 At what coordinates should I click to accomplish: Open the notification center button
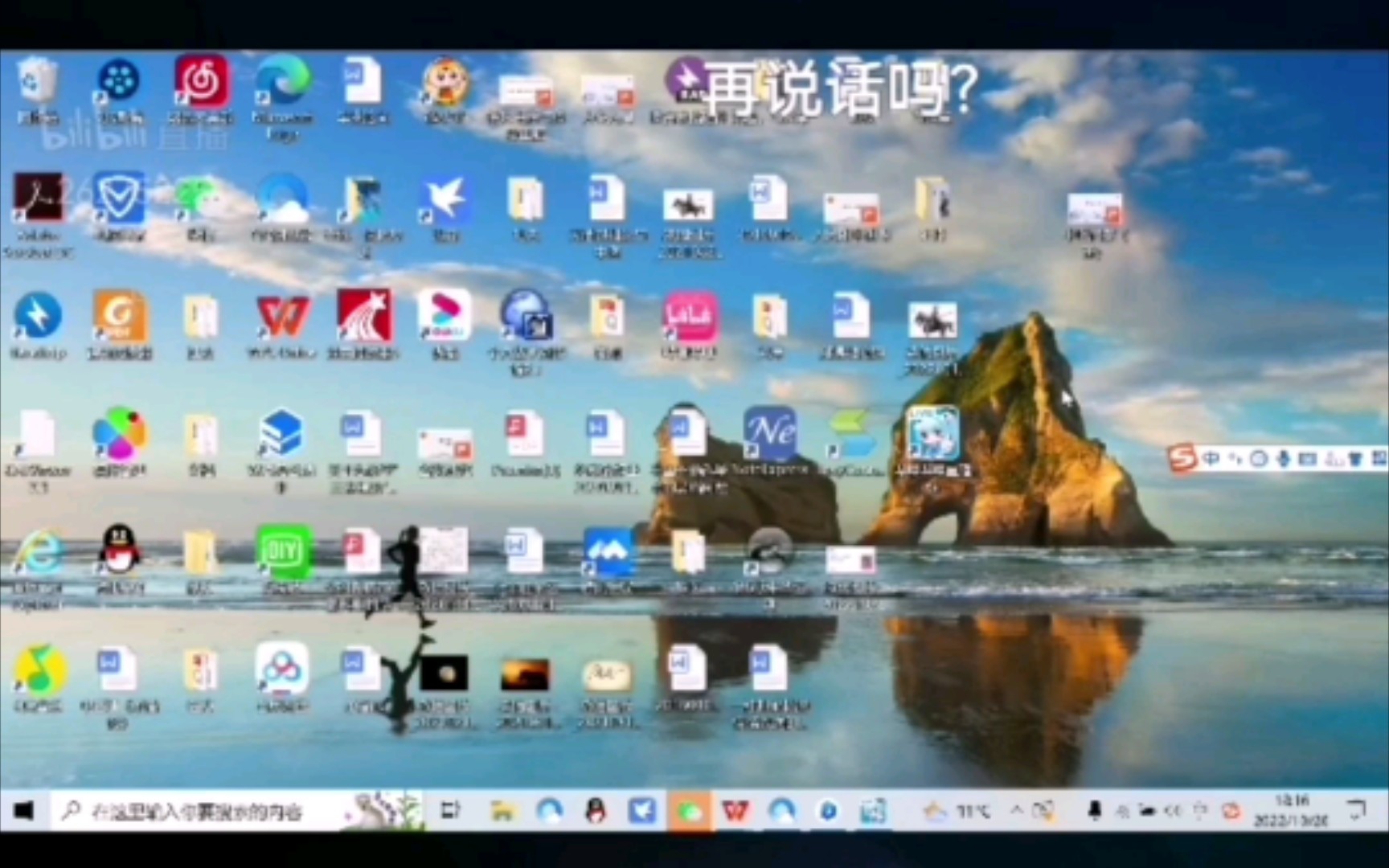[1357, 809]
